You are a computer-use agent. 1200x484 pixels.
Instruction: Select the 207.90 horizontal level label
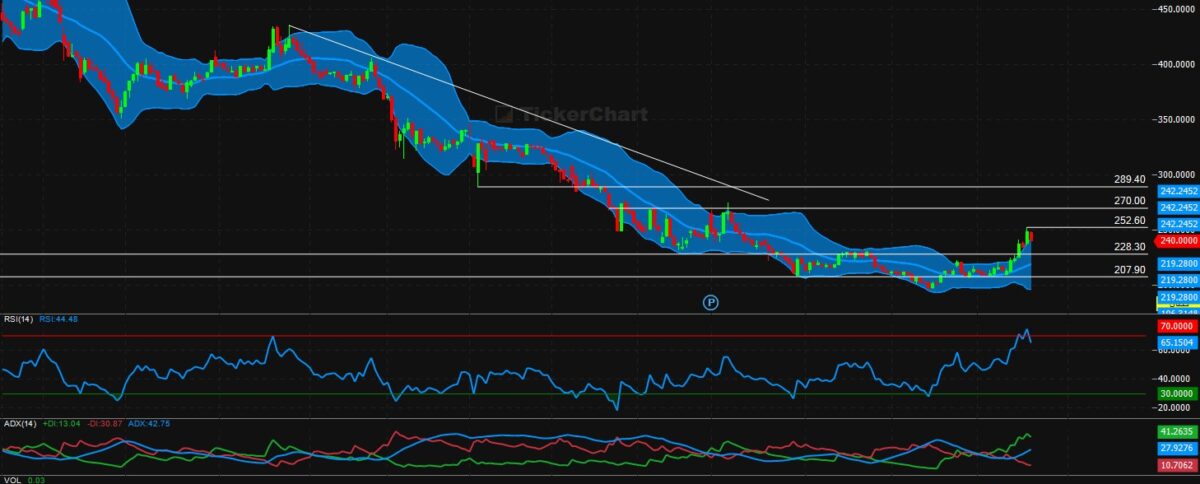1129,270
